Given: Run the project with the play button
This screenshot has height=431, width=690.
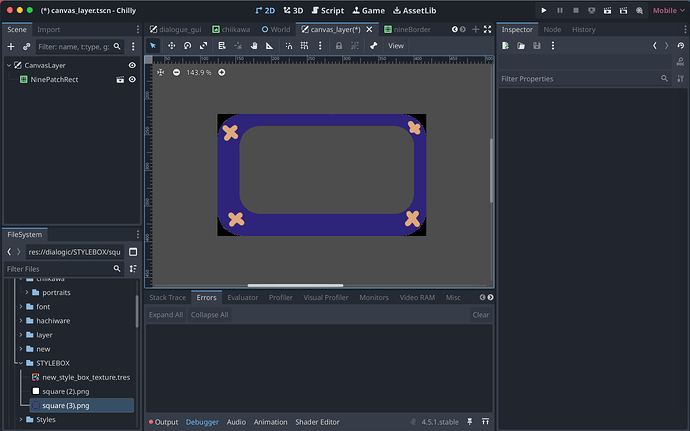Looking at the screenshot, I should tap(544, 10).
